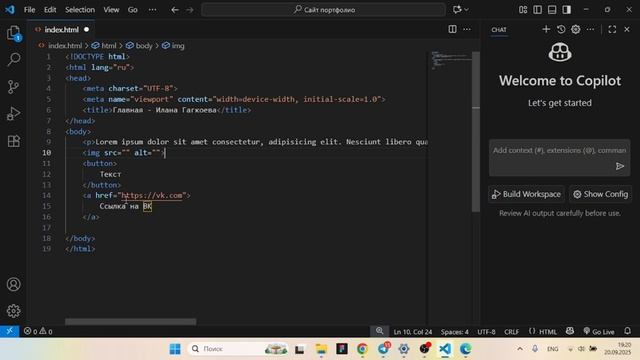Open Windows Start menu

[x=175, y=349]
